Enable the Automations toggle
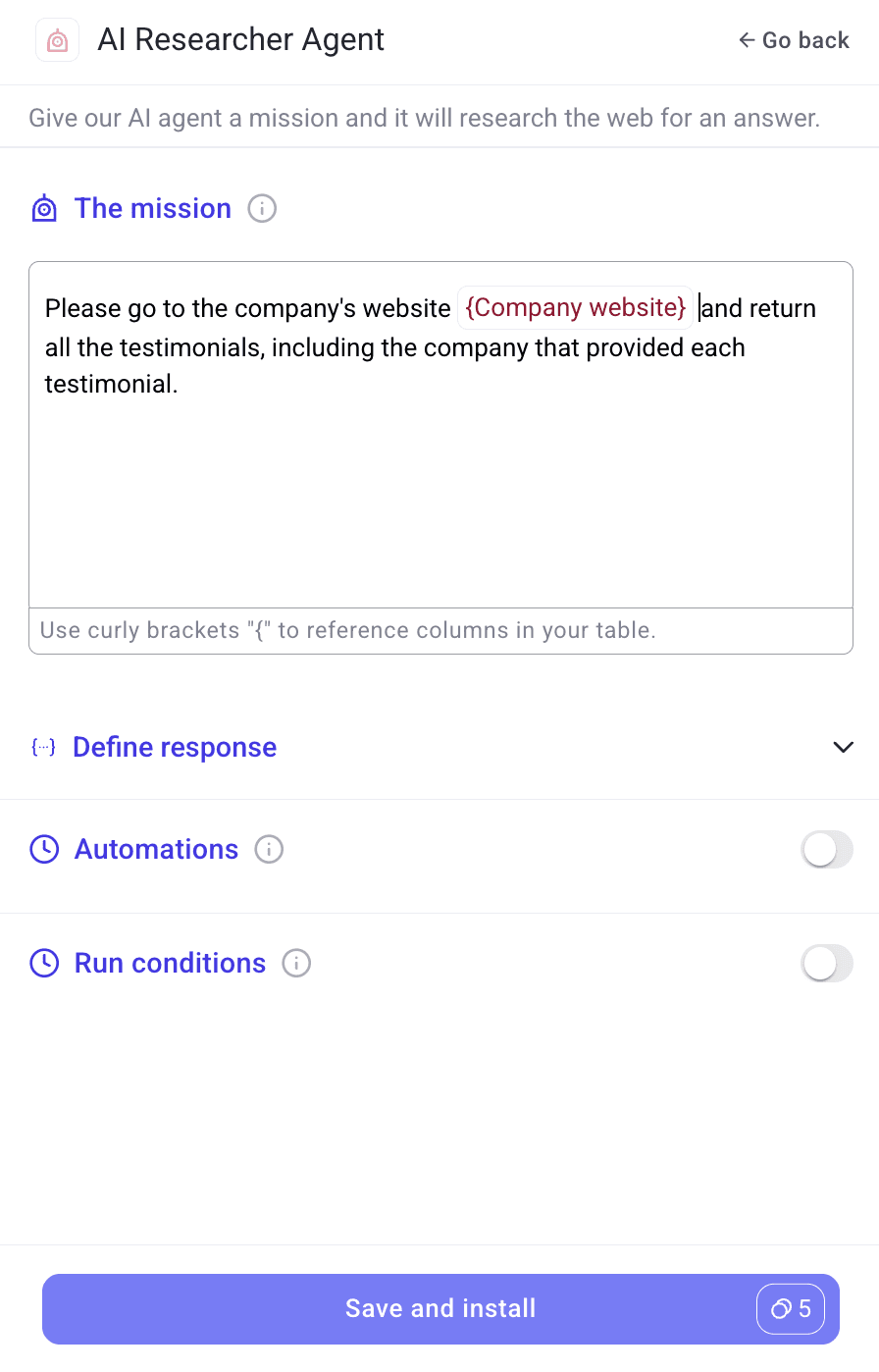The image size is (879, 1372). pos(827,849)
